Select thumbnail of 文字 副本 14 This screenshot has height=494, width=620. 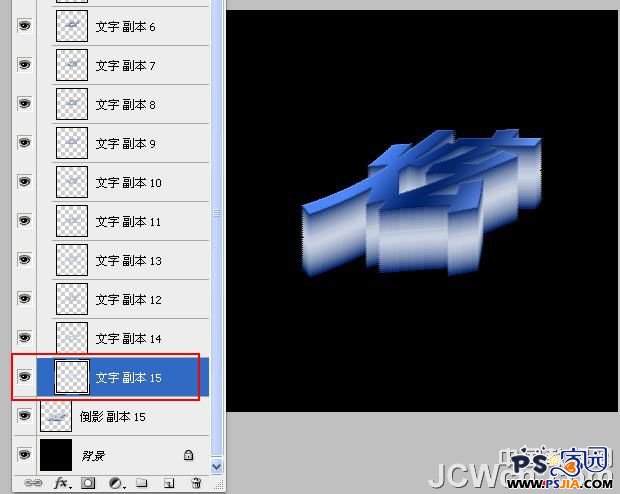click(72, 337)
